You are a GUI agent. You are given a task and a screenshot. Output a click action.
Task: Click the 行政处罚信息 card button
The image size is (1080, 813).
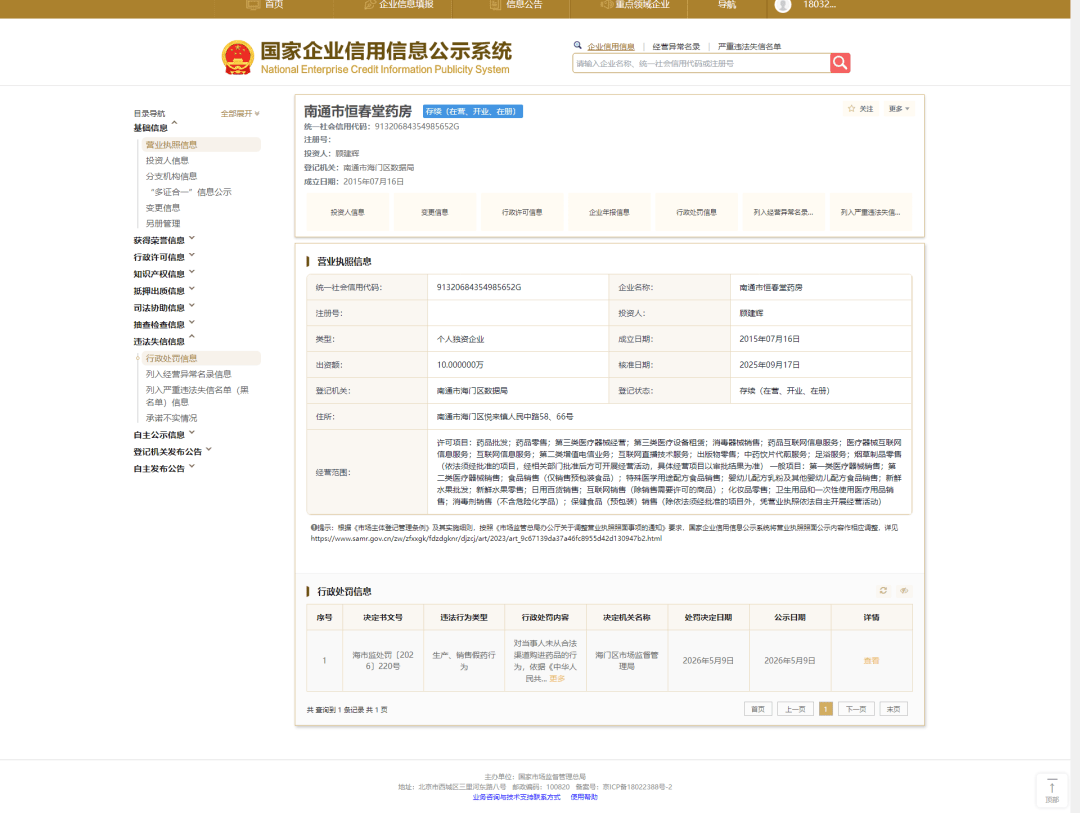[696, 212]
